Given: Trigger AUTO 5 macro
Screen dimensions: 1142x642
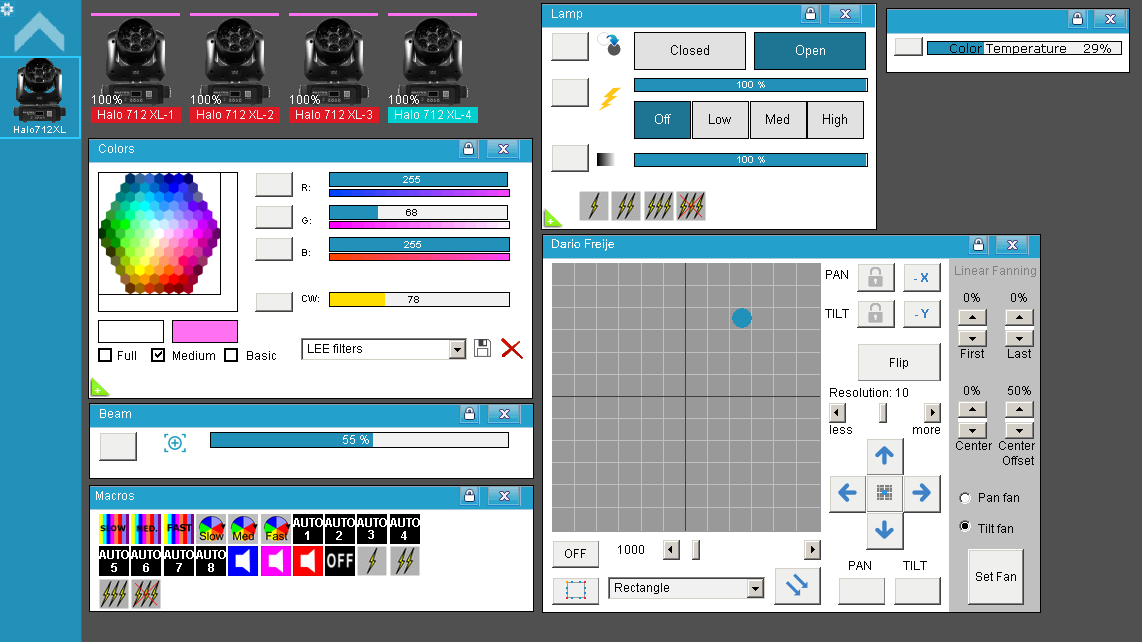Looking at the screenshot, I should coord(114,561).
